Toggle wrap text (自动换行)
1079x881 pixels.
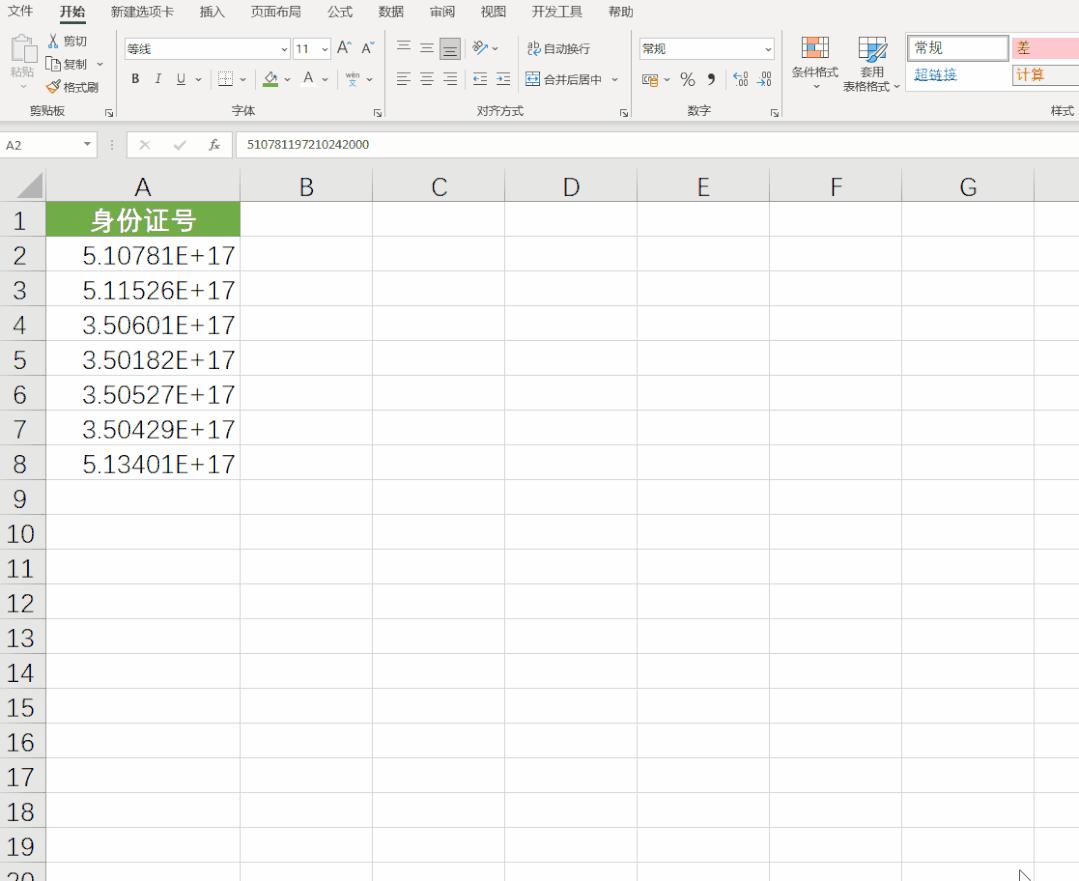pos(558,48)
